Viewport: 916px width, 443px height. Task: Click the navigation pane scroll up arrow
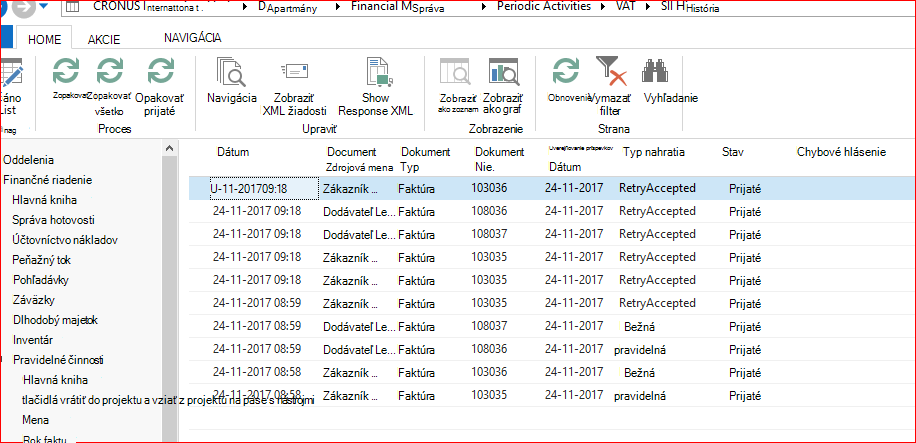[169, 148]
